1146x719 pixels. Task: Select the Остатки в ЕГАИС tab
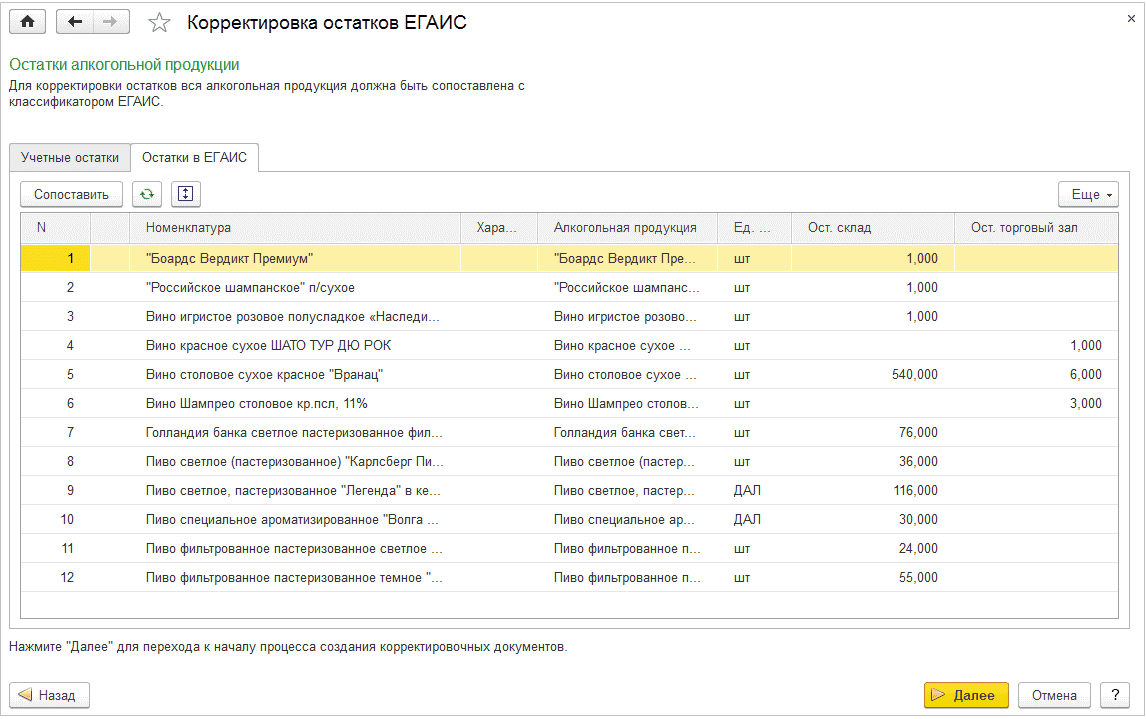click(194, 158)
